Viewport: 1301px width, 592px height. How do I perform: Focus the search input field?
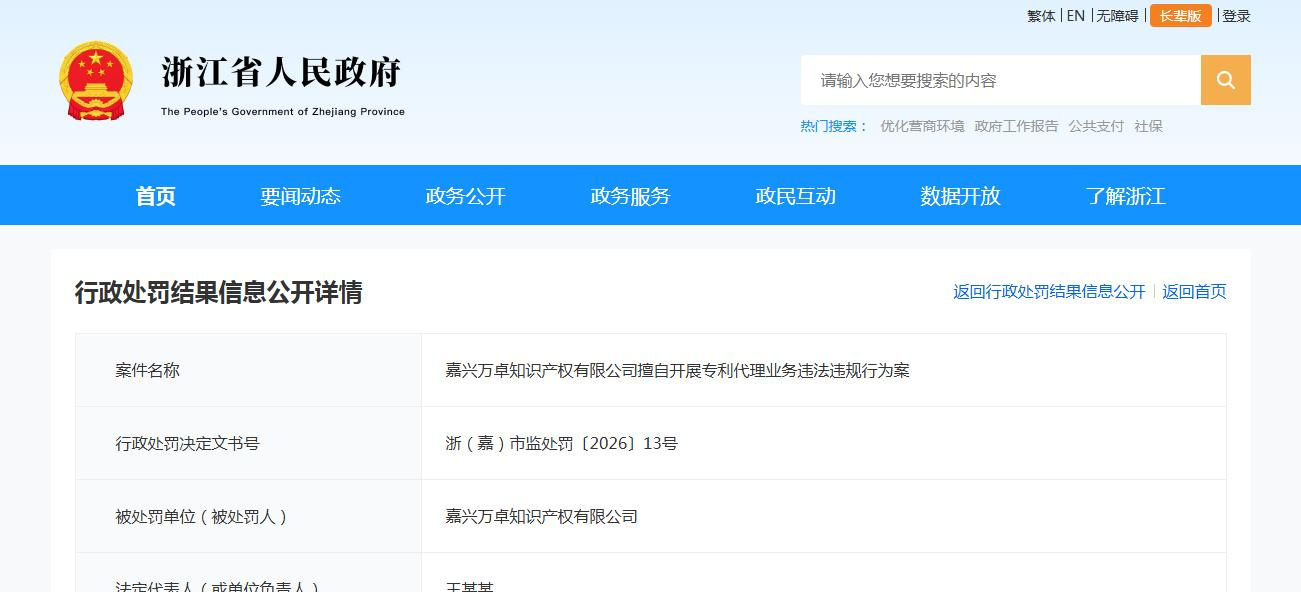pyautogui.click(x=1000, y=80)
